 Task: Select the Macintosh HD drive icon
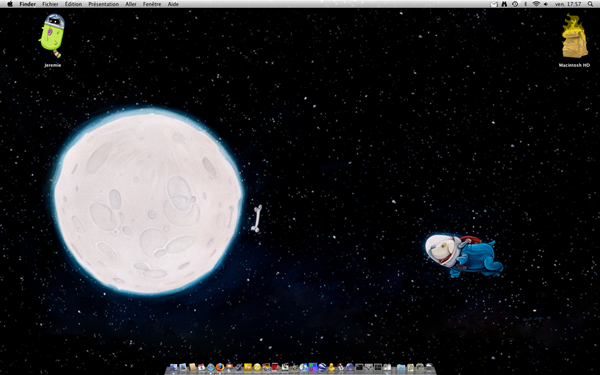coord(574,40)
